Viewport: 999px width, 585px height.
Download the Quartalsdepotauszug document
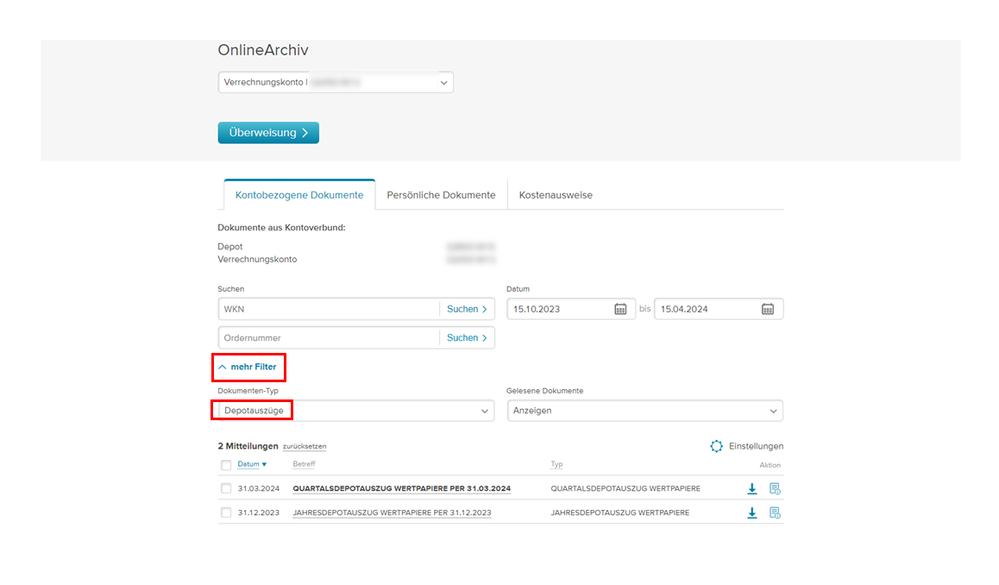point(752,488)
